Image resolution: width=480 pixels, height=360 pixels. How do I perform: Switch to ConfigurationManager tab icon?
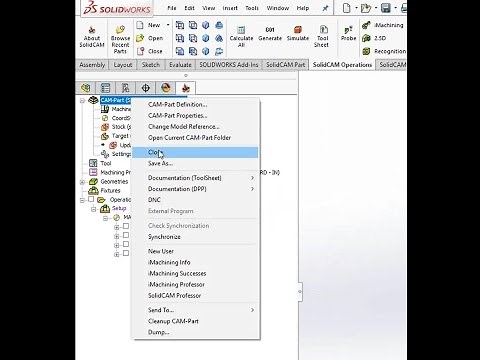(125, 88)
